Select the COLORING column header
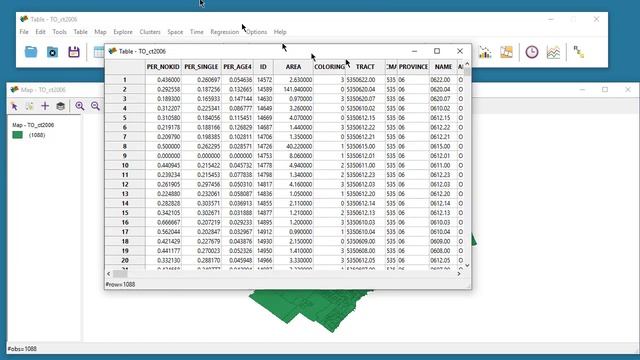 329,67
